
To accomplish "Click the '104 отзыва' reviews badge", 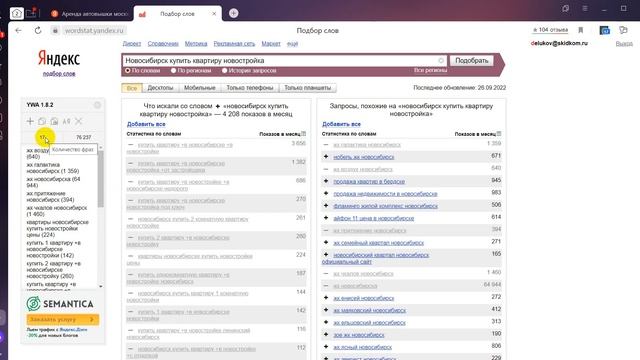I will tap(550, 30).
